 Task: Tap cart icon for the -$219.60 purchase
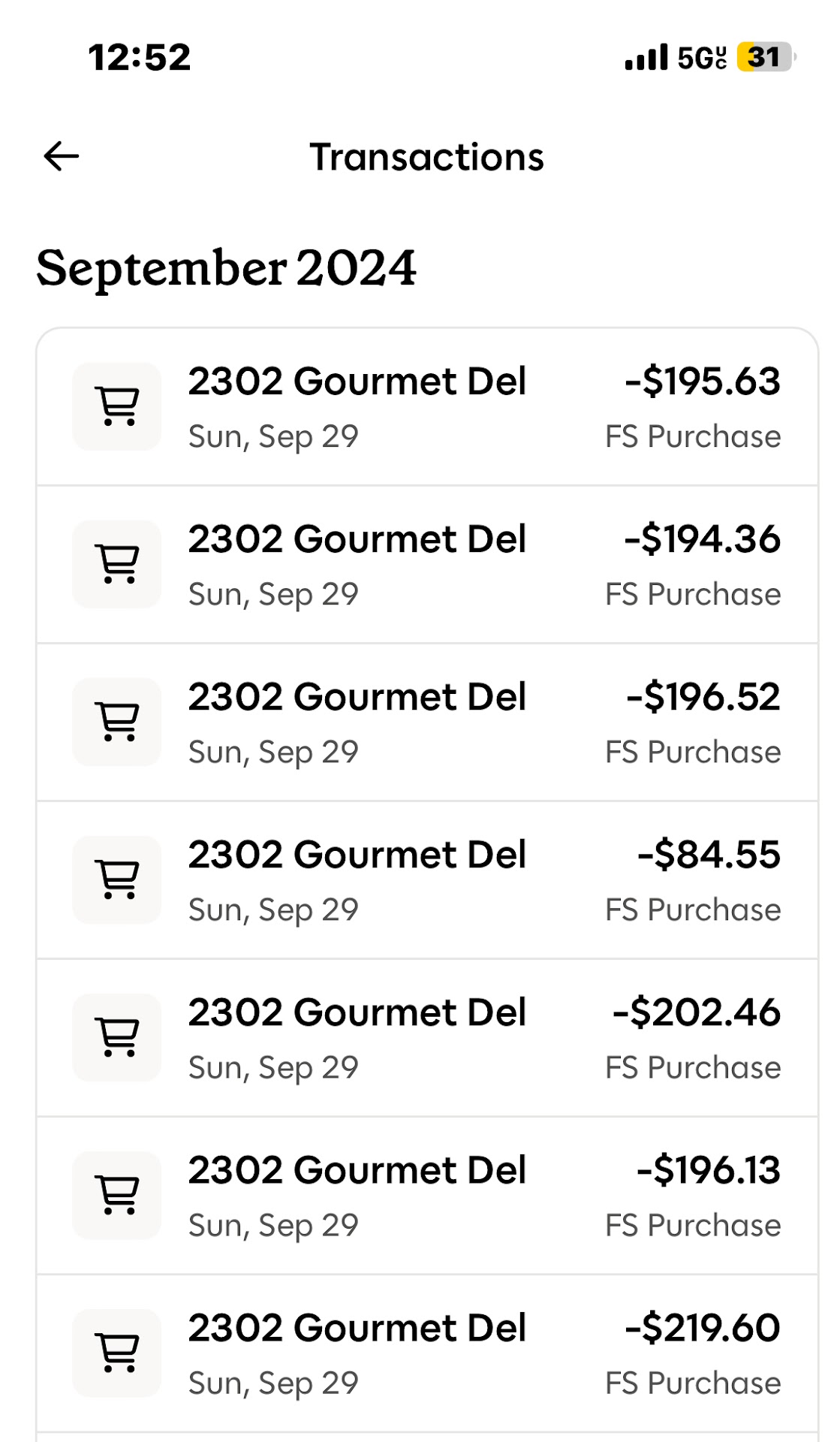coord(117,1353)
